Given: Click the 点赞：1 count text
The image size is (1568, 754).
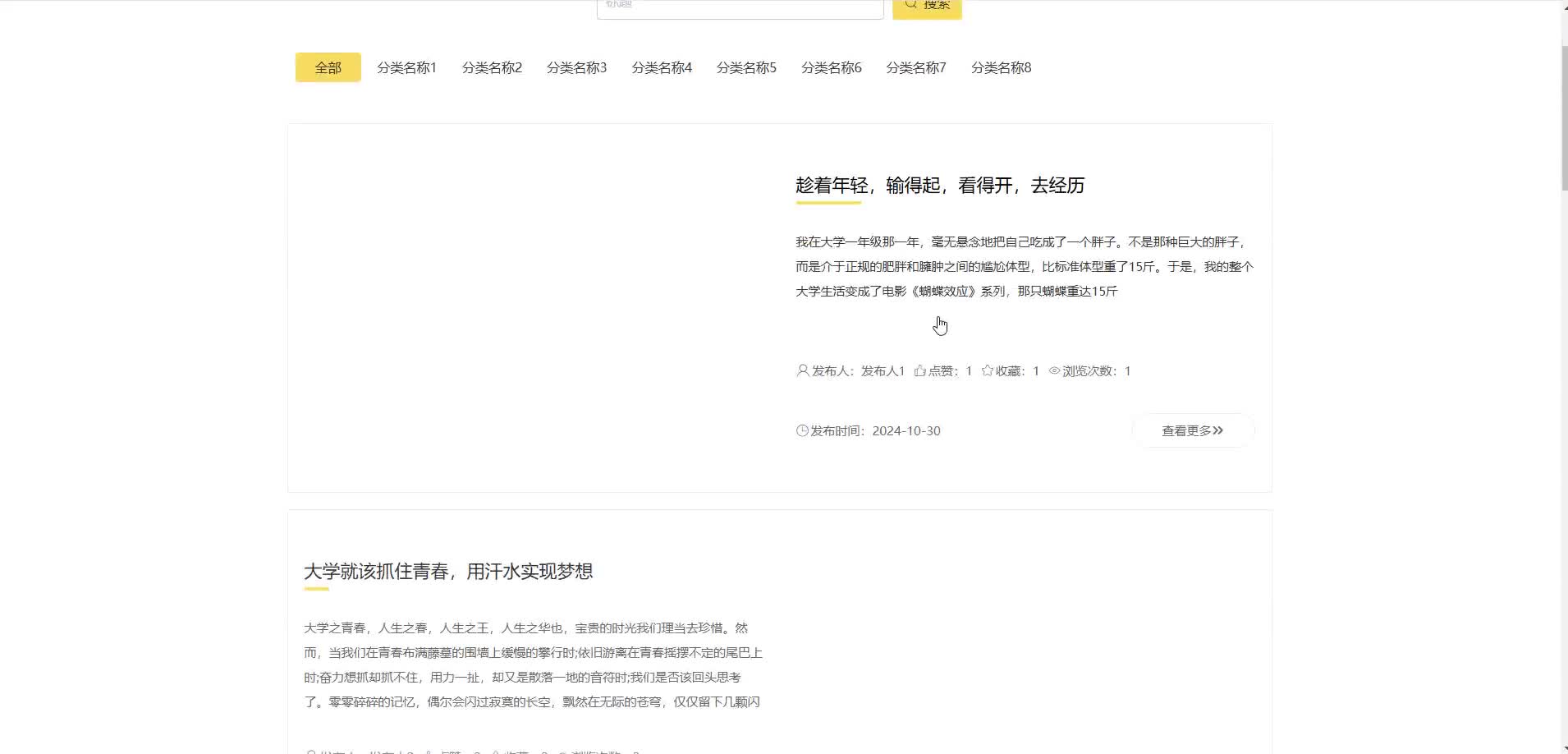Looking at the screenshot, I should click(951, 370).
